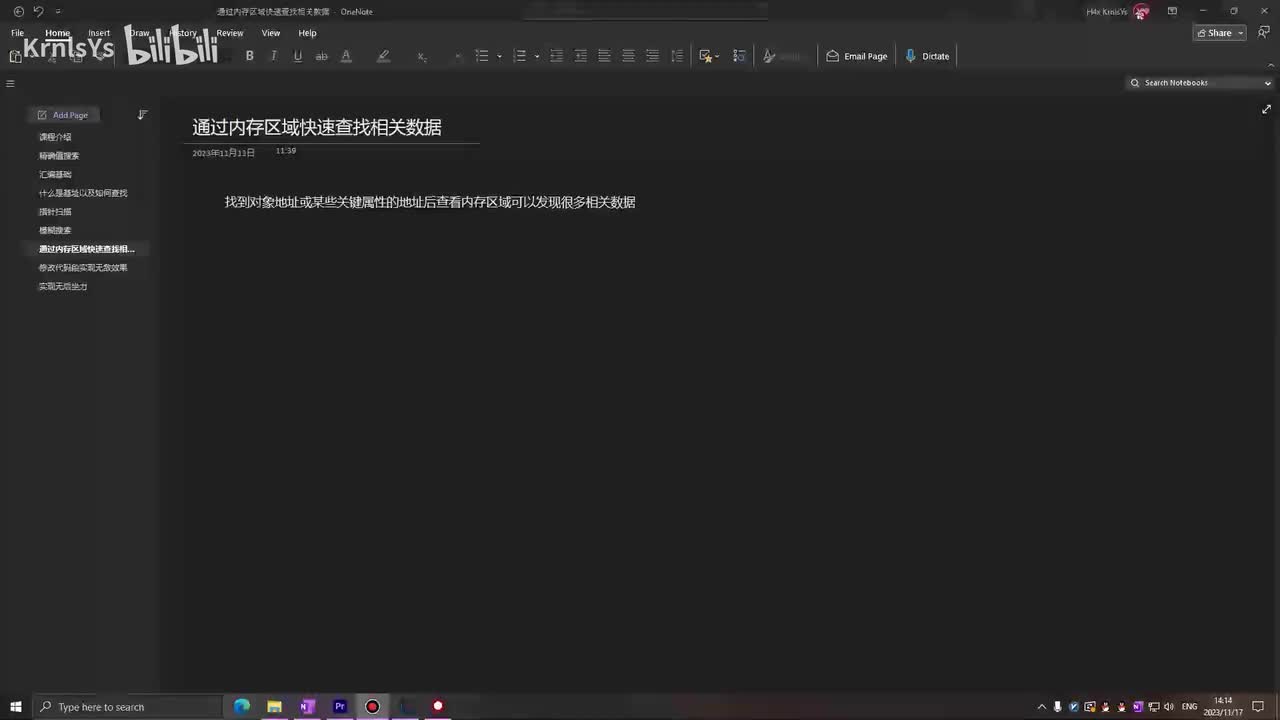1280x720 pixels.
Task: Open Windows Start menu
Action: [x=16, y=707]
